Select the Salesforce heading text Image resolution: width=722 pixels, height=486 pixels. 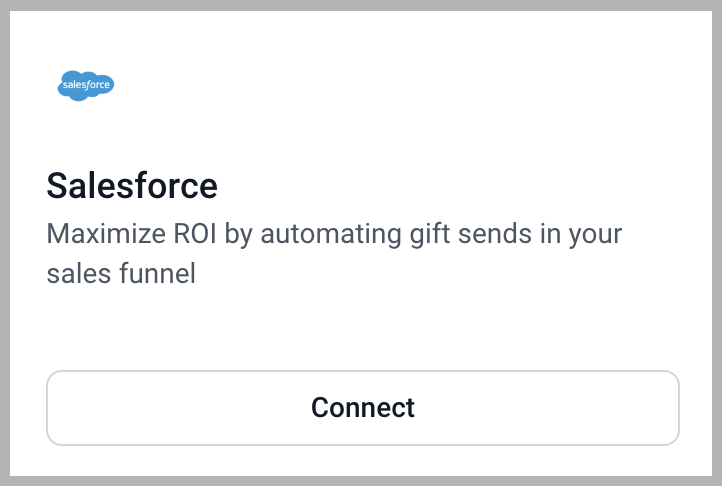pos(132,186)
